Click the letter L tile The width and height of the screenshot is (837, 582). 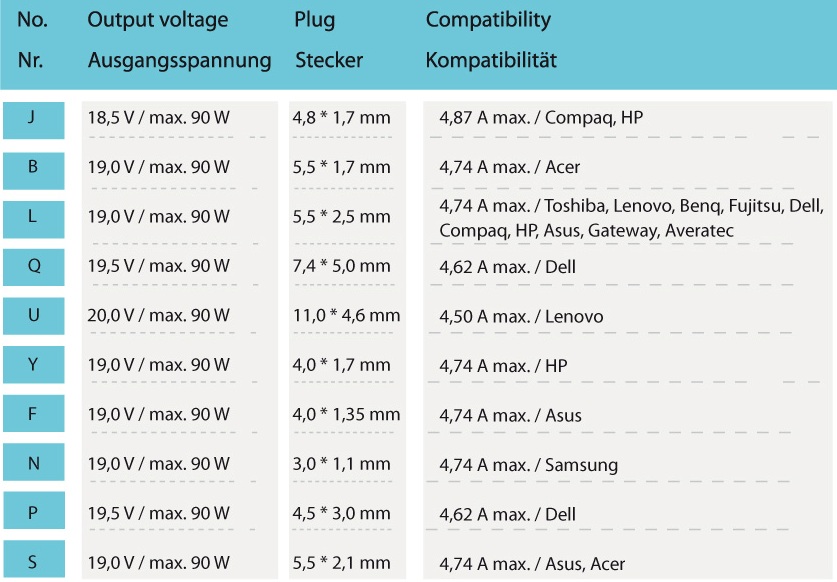pos(33,217)
